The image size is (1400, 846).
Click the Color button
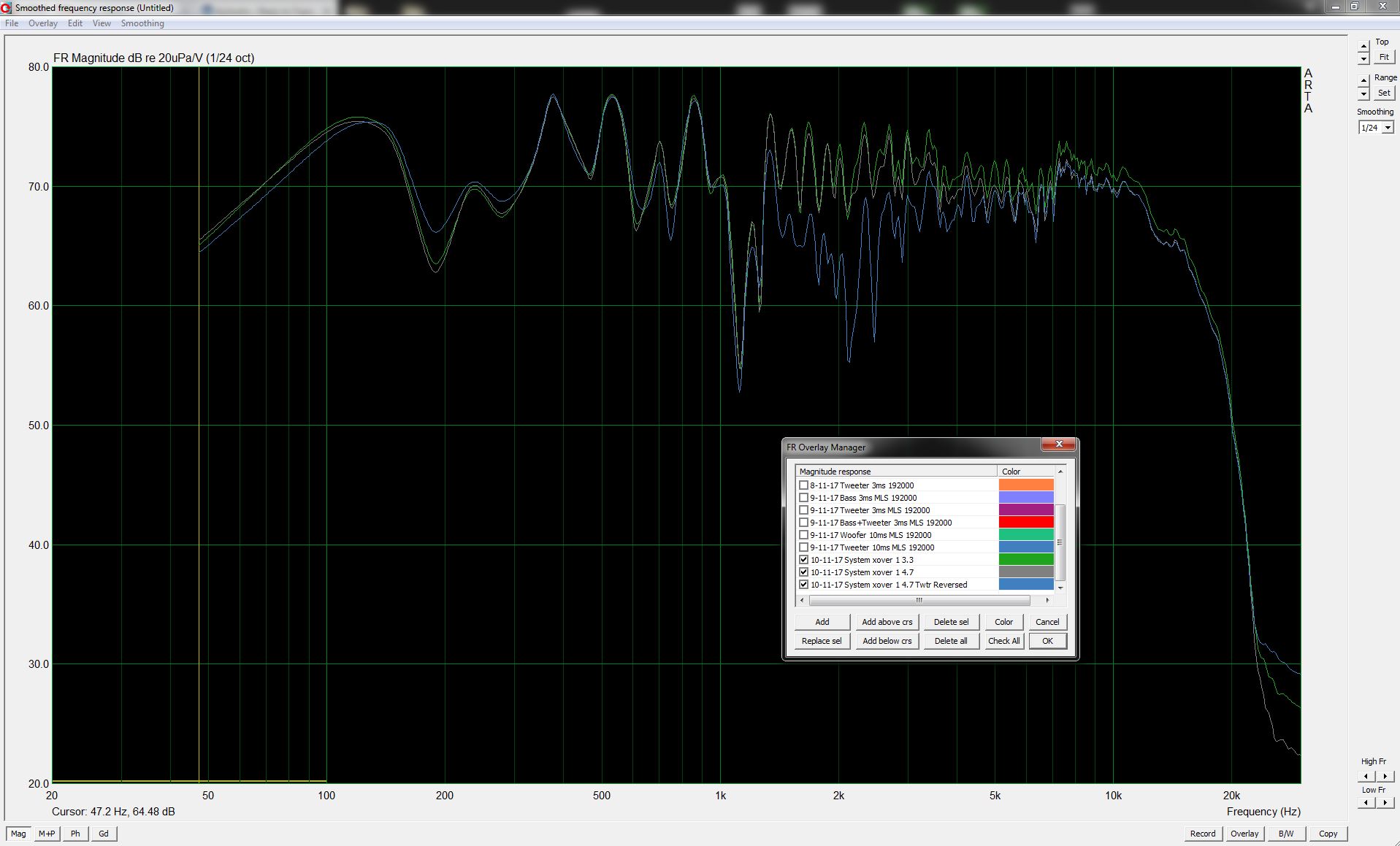1003,622
